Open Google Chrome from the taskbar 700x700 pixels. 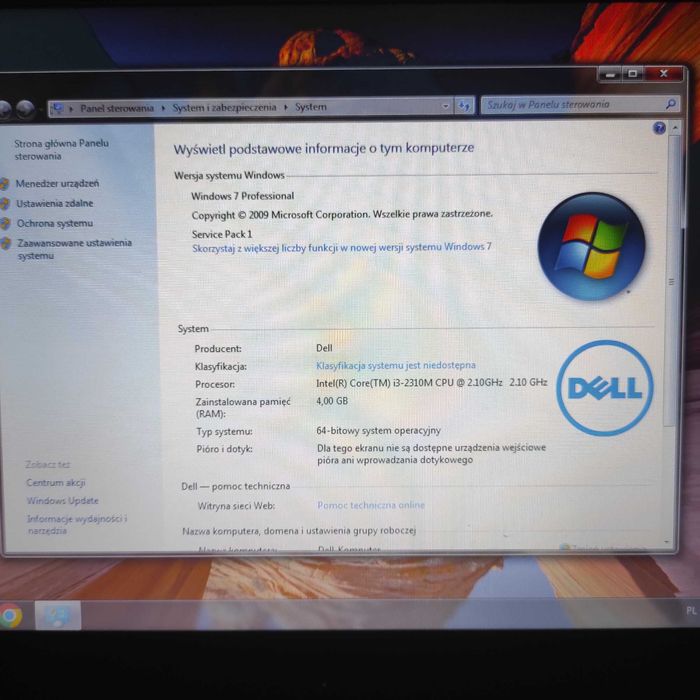(11, 616)
